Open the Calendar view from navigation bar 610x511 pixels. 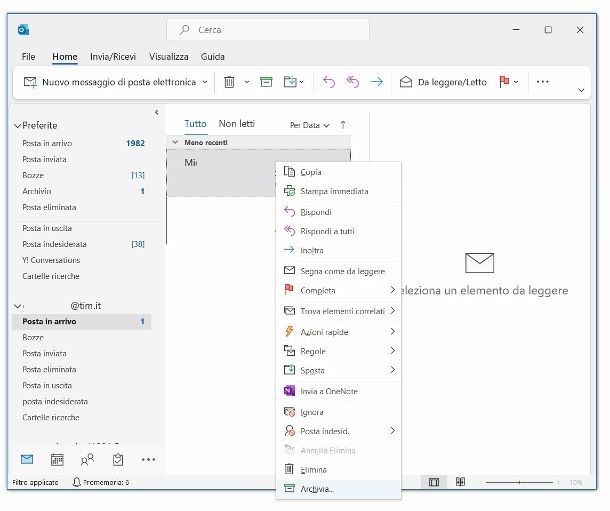point(57,459)
